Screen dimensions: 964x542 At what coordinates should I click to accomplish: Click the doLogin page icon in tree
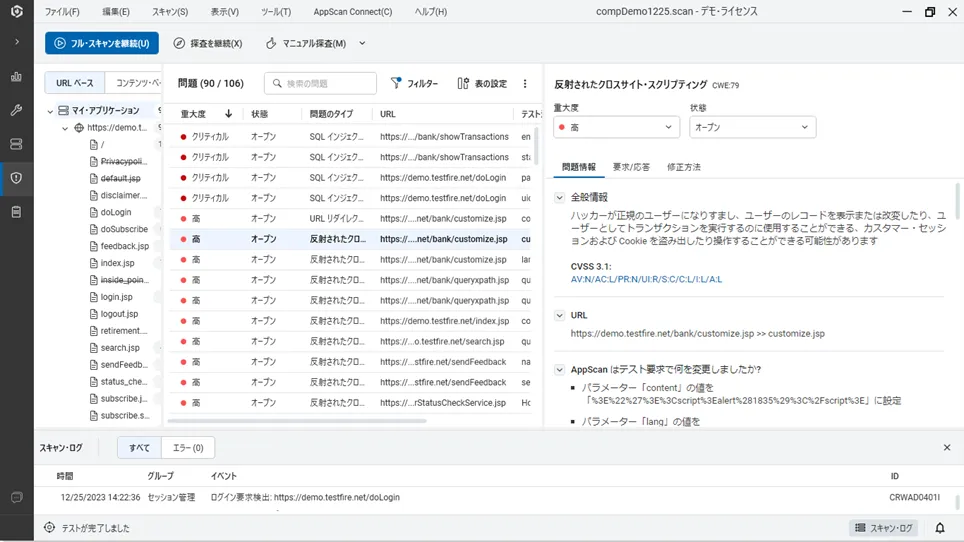(93, 212)
